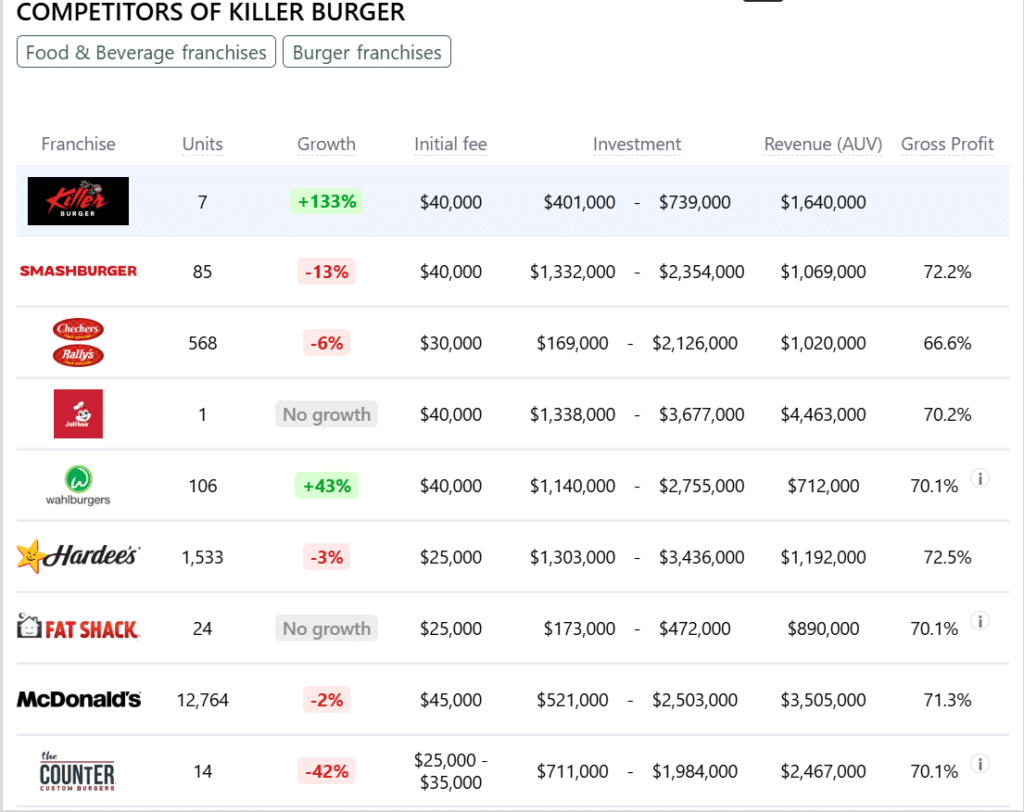Image resolution: width=1024 pixels, height=812 pixels.
Task: Open the Fat Shack logo
Action: click(x=78, y=628)
